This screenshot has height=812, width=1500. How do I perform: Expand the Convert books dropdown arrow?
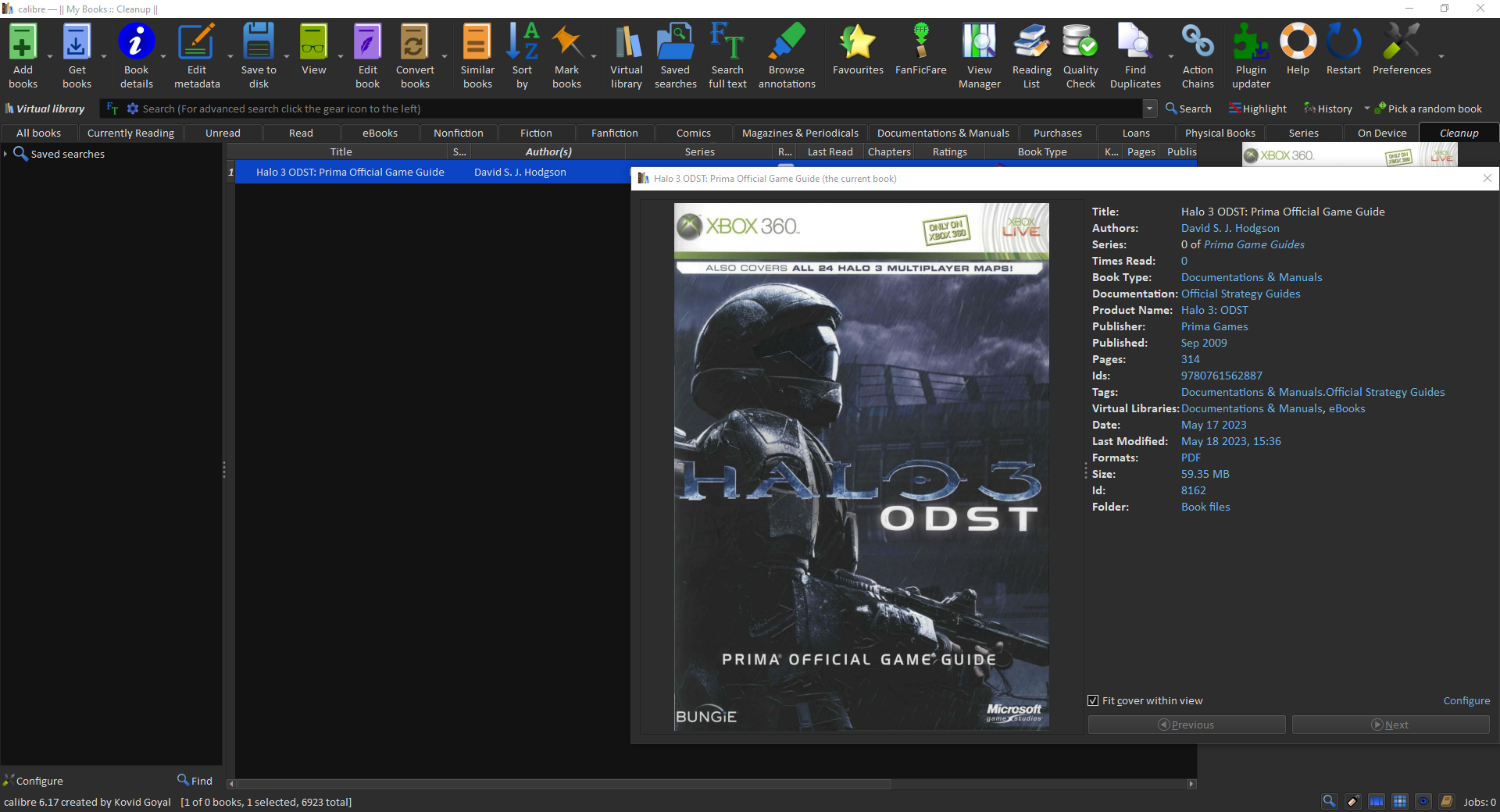[x=445, y=57]
